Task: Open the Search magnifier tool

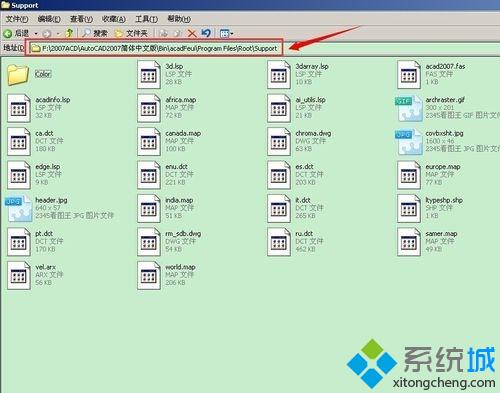Action: tap(86, 33)
